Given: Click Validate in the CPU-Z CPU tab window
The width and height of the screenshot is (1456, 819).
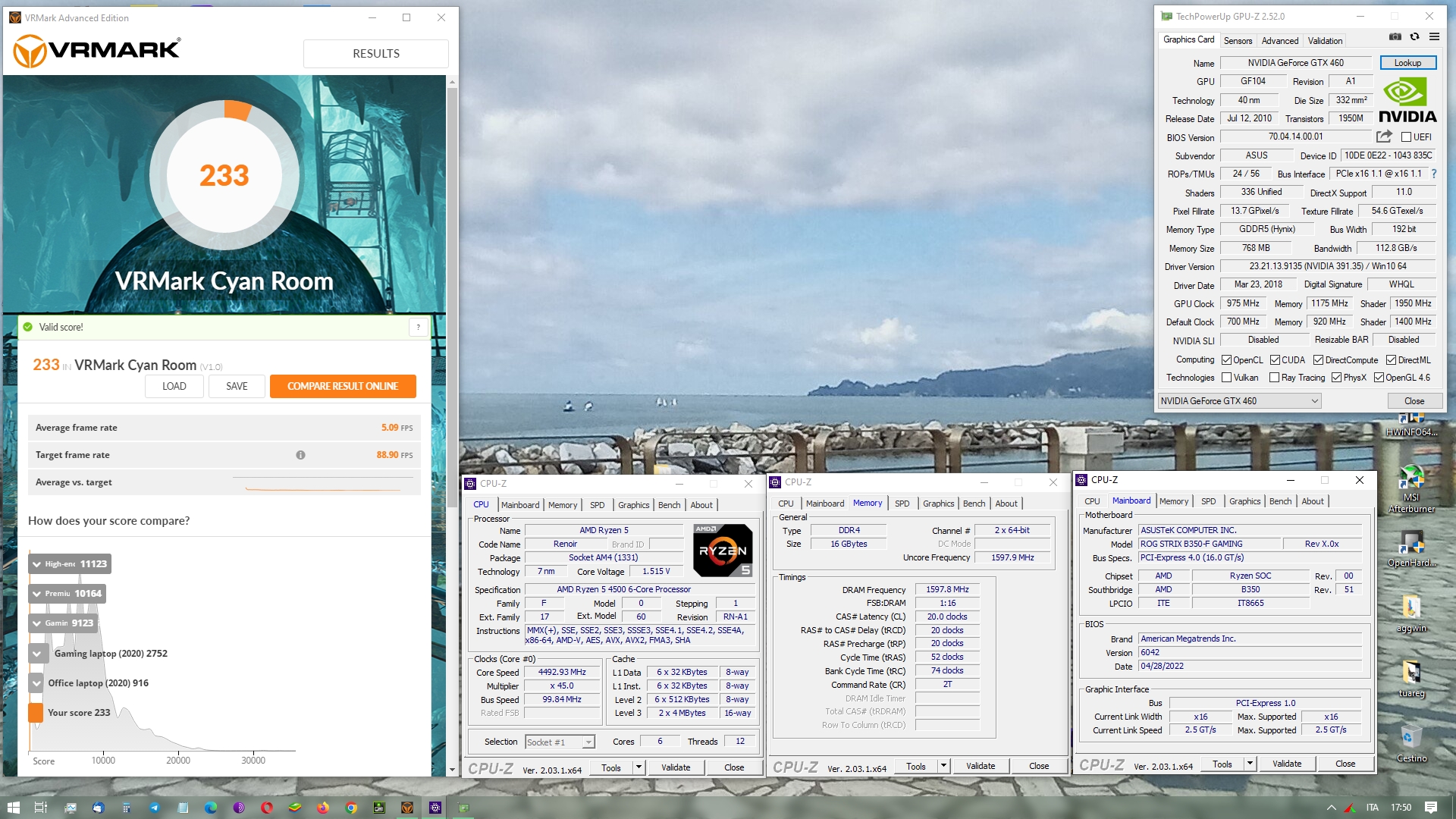Looking at the screenshot, I should (x=676, y=767).
